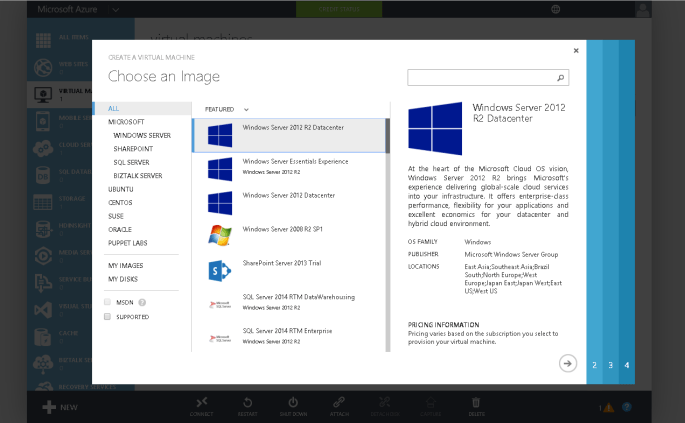Screen dimensions: 685x423
Task: Open HDInsight icon in sidebar
Action: [x=43, y=229]
